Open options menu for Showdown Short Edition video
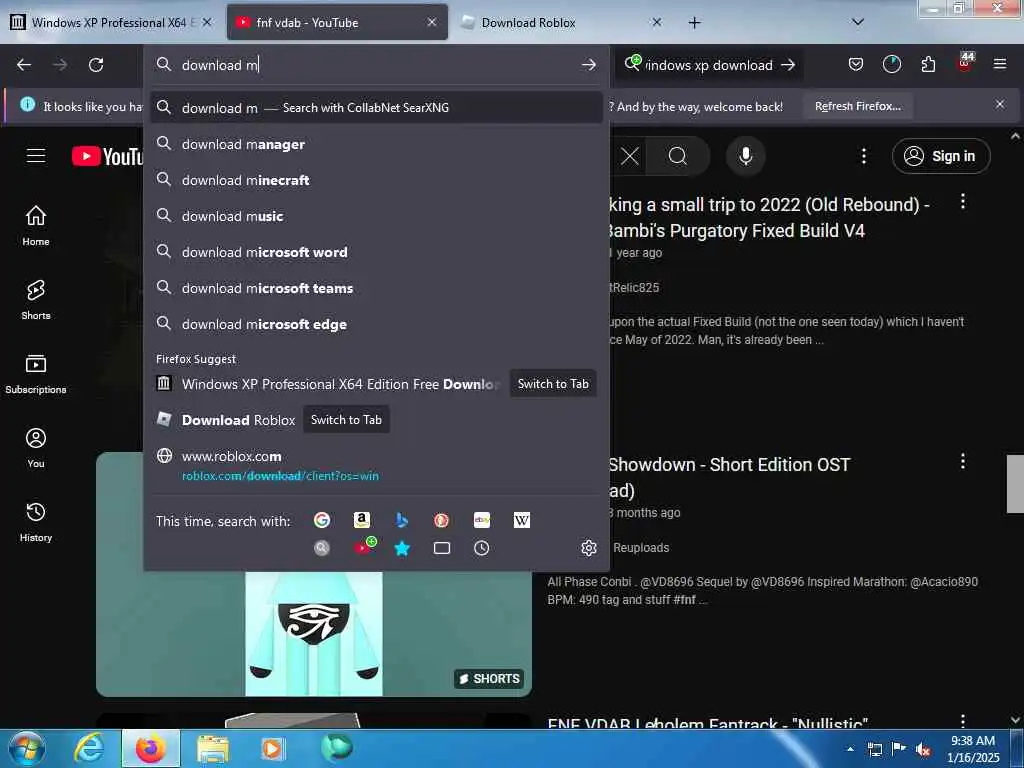The width and height of the screenshot is (1024, 768). 963,462
